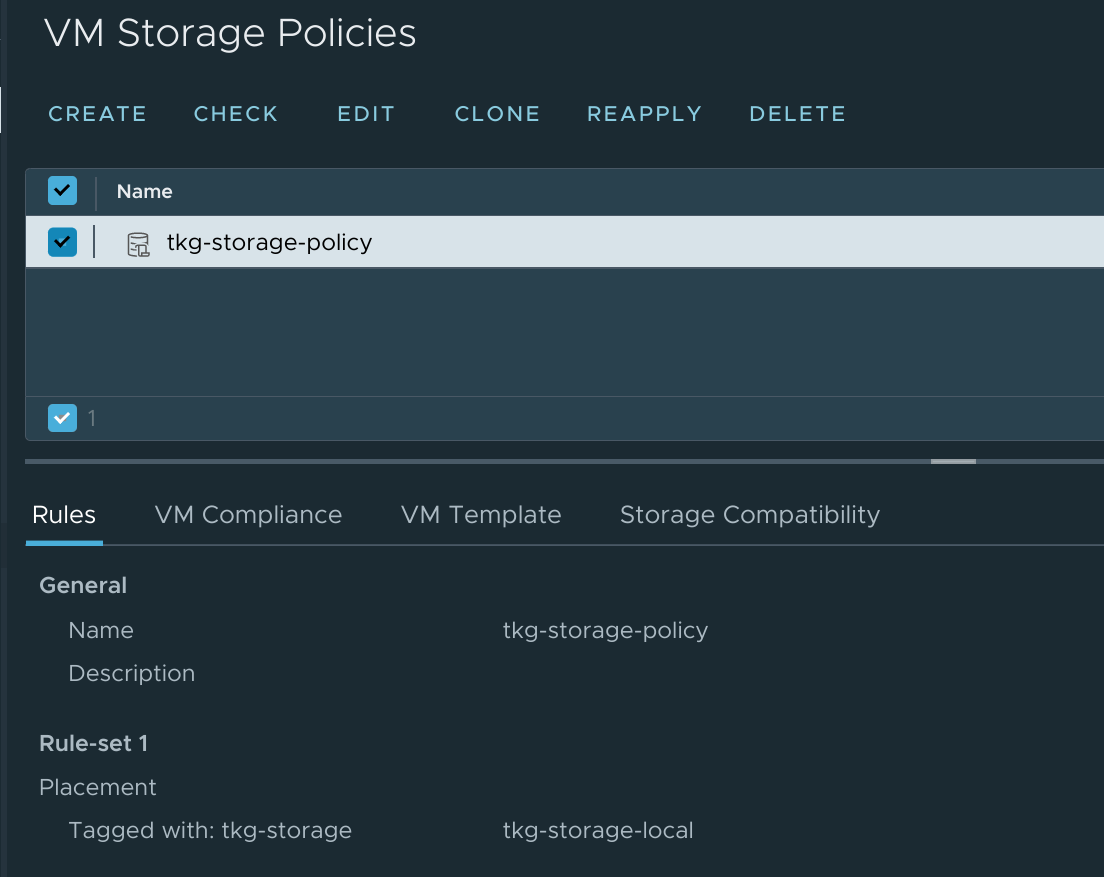The image size is (1104, 877).
Task: Click the tkg-storage-local tag value
Action: [x=598, y=830]
